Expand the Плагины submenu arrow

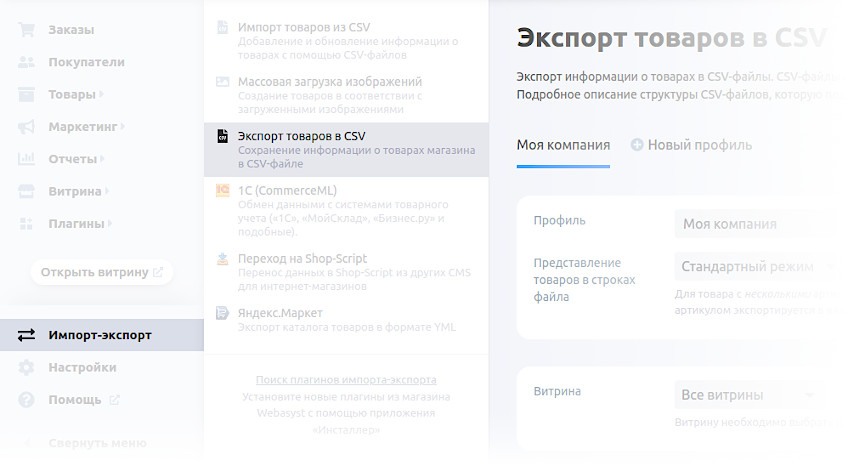[110, 224]
